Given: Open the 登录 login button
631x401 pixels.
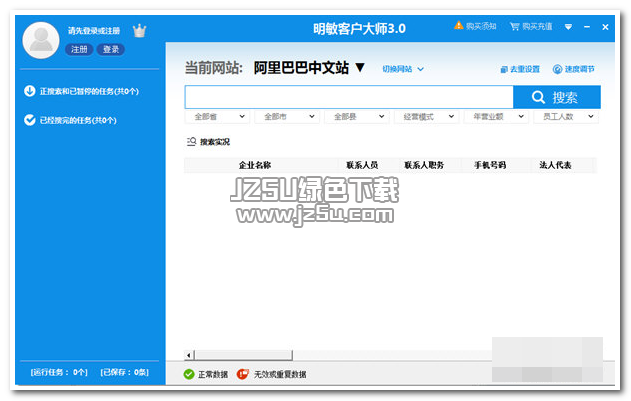Looking at the screenshot, I should [111, 50].
